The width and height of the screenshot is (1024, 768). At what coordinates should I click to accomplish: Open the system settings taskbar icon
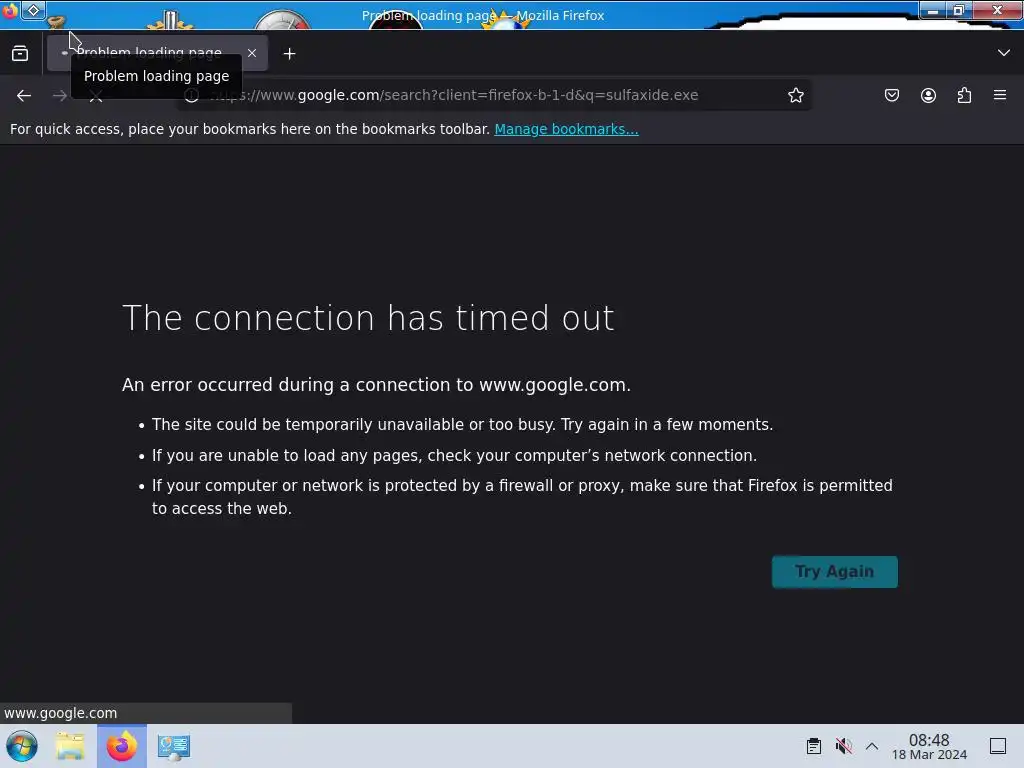[174, 746]
